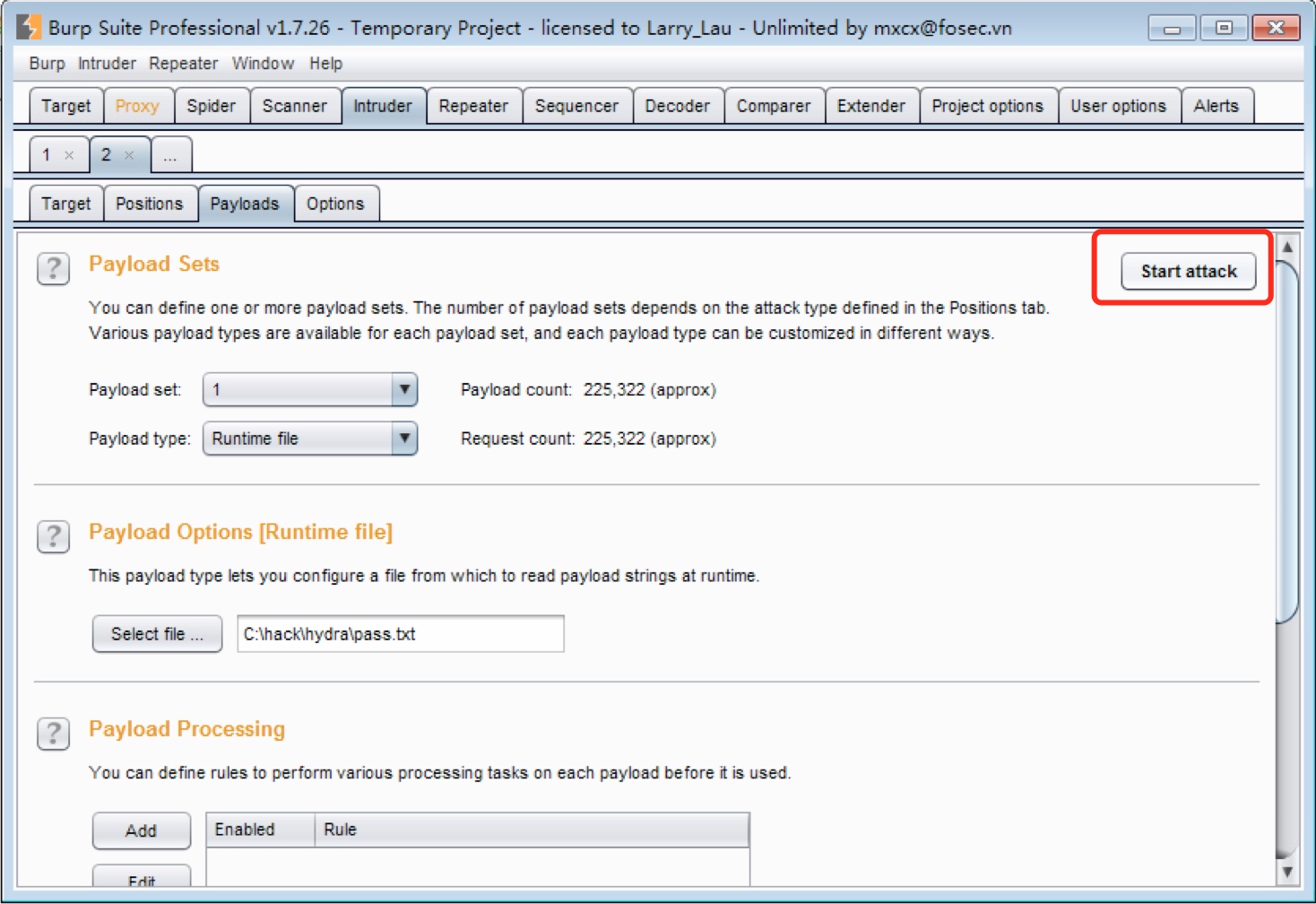
Task: Open the Burp menu
Action: [47, 64]
